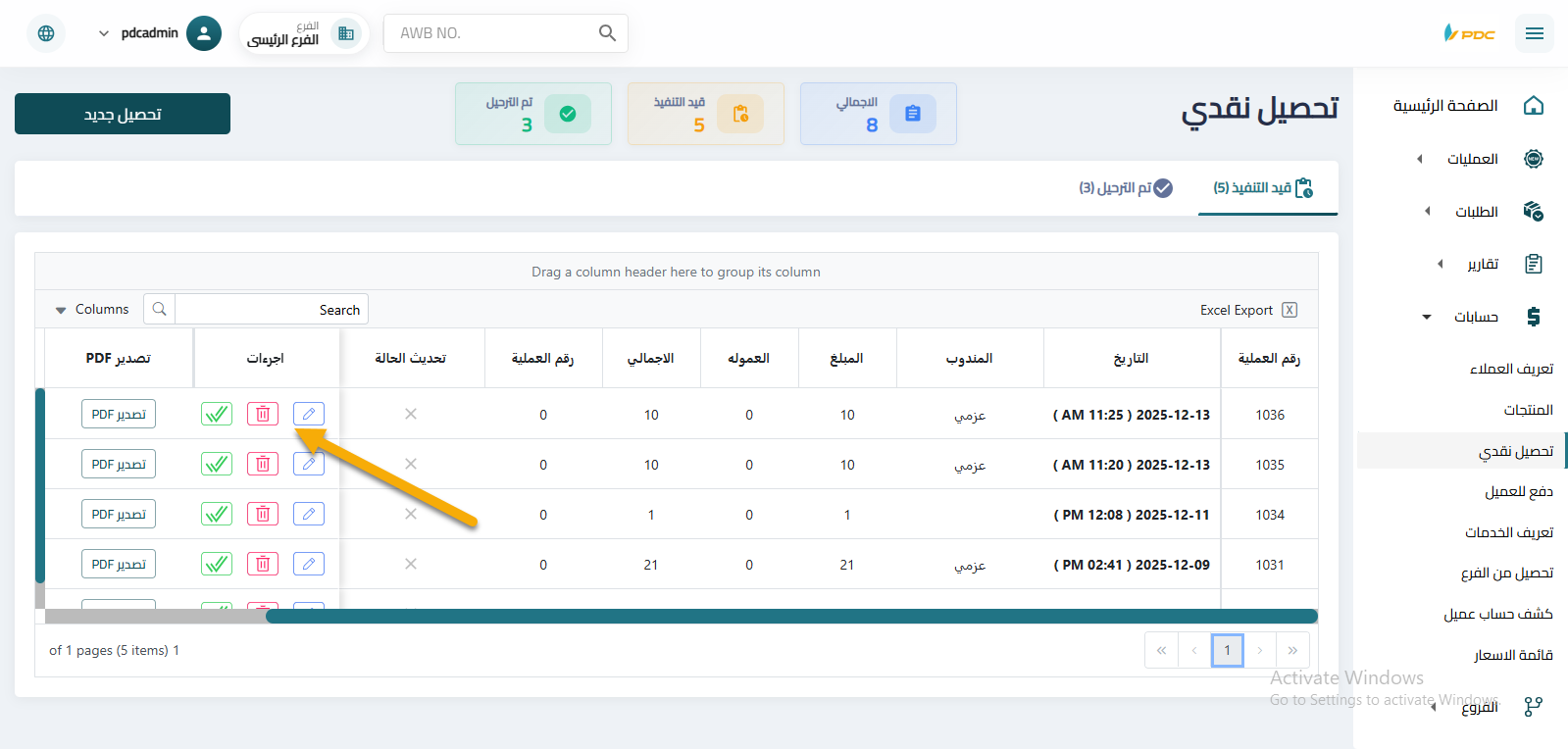Switch to the تم الترحيل (3) tab

point(1125,188)
